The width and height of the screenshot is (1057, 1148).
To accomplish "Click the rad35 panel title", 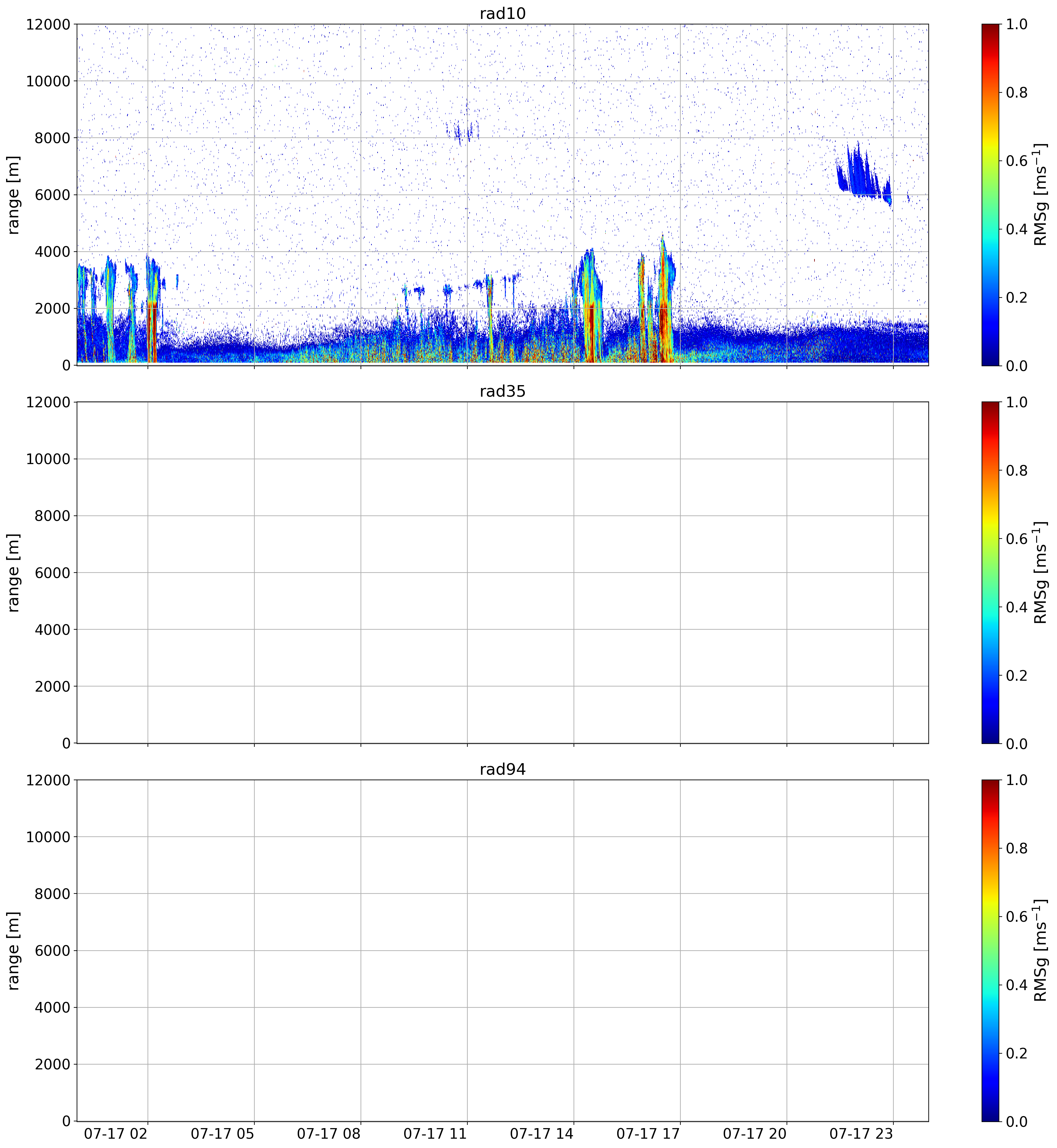I will click(502, 392).
